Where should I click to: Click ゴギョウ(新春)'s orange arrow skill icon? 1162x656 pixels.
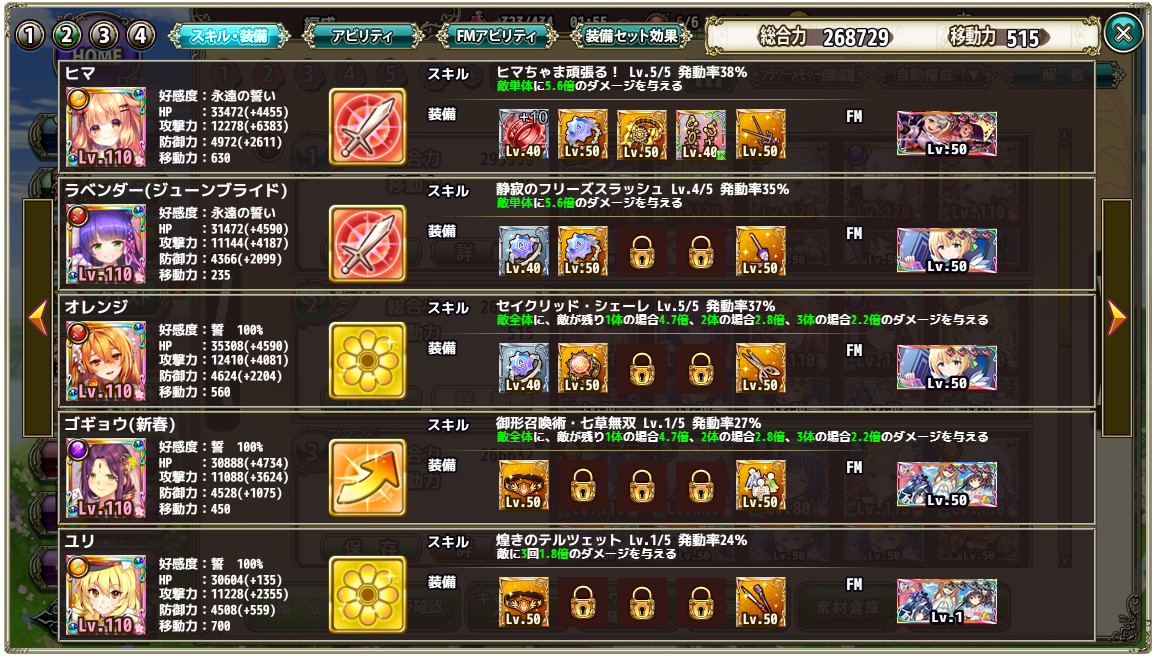[368, 478]
